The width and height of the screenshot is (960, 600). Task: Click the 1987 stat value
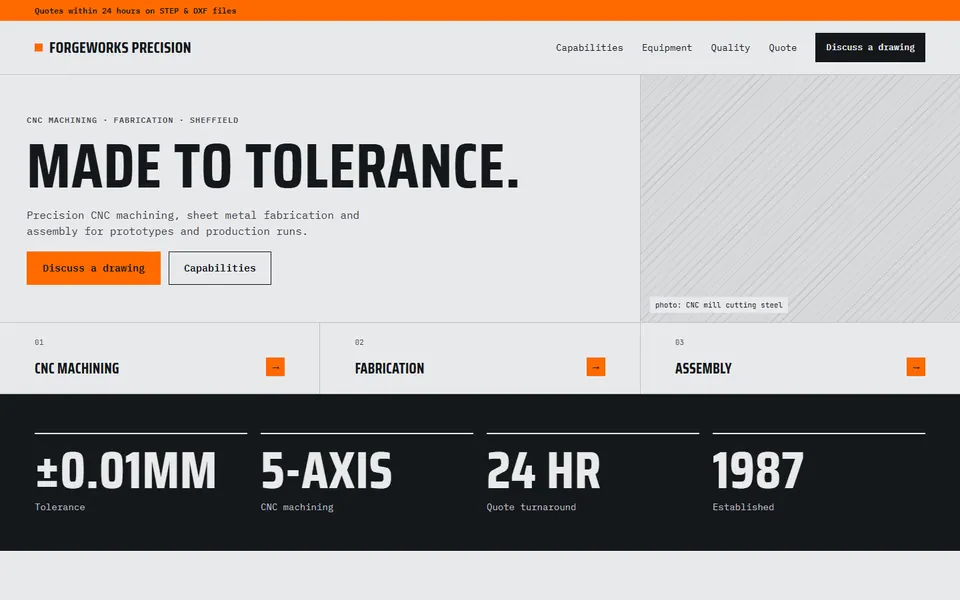tap(758, 470)
